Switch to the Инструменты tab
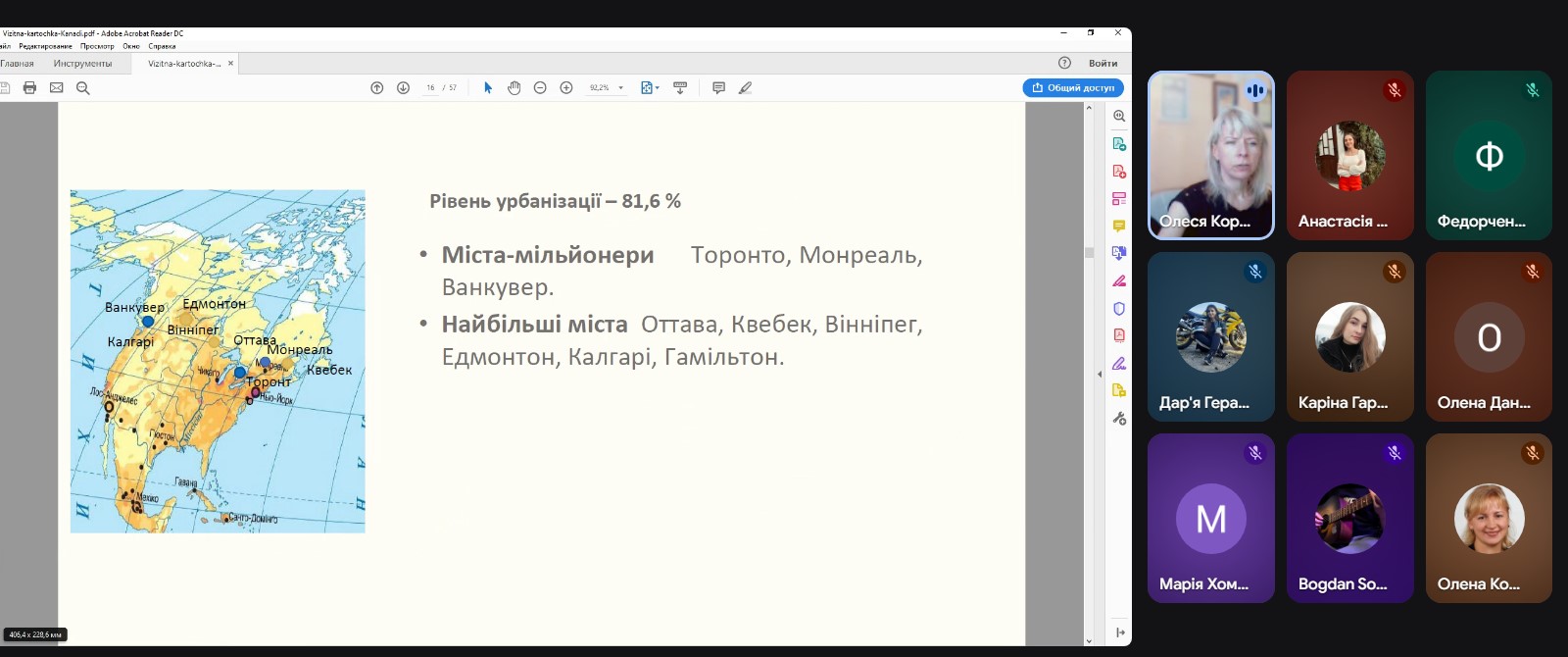 (82, 64)
